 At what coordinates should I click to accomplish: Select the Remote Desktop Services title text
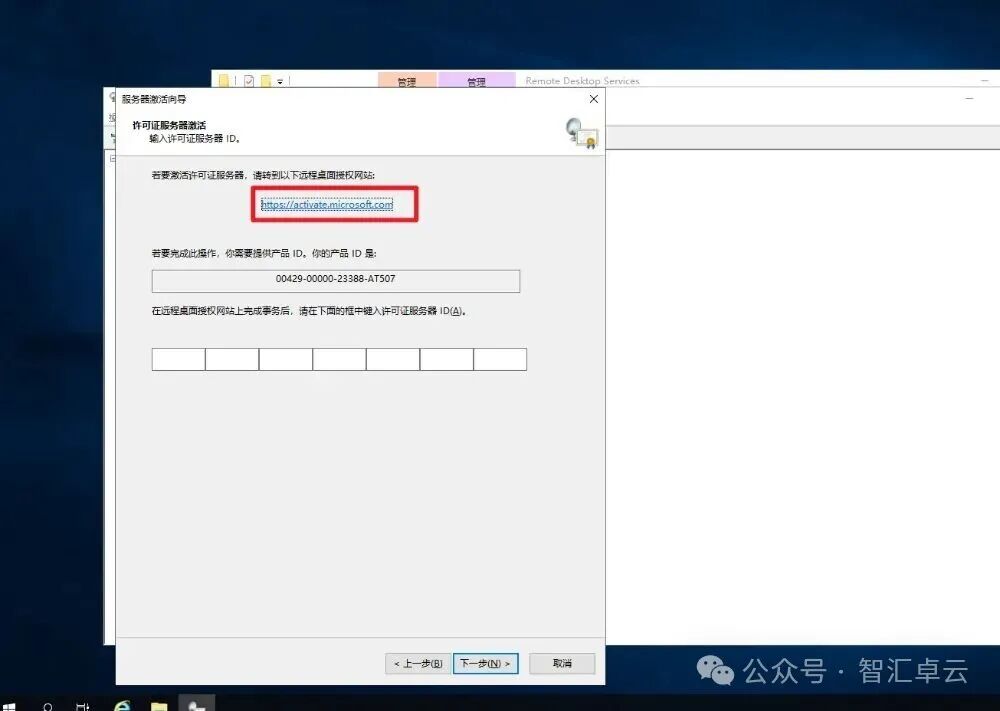pyautogui.click(x=582, y=80)
